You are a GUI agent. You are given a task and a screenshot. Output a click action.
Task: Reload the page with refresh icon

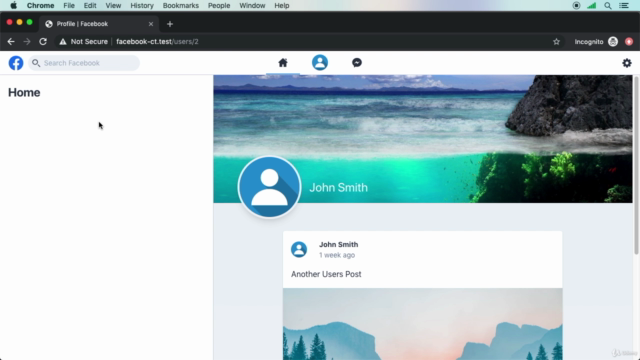pos(43,42)
